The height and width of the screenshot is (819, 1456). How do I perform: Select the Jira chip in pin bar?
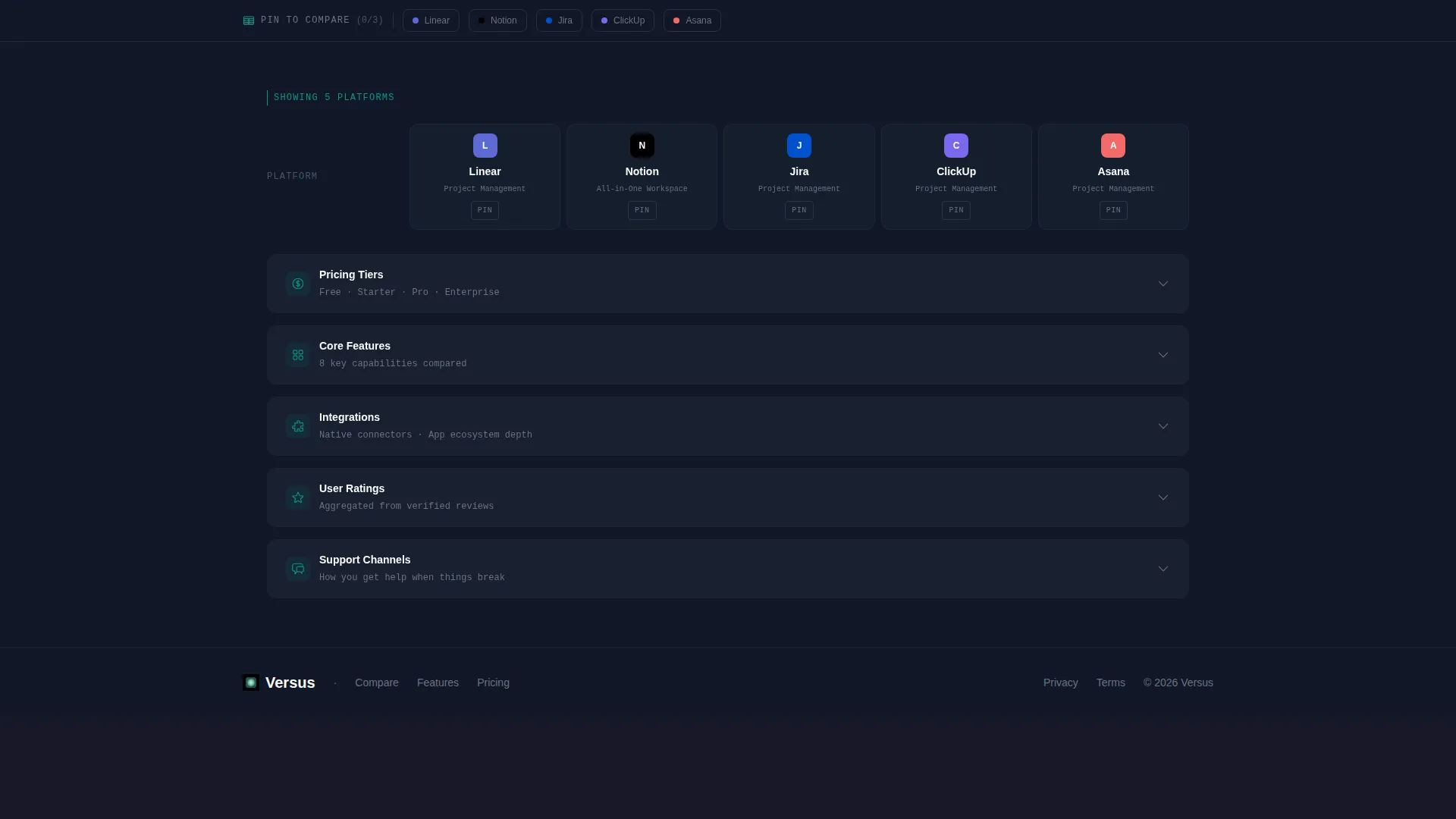(559, 20)
